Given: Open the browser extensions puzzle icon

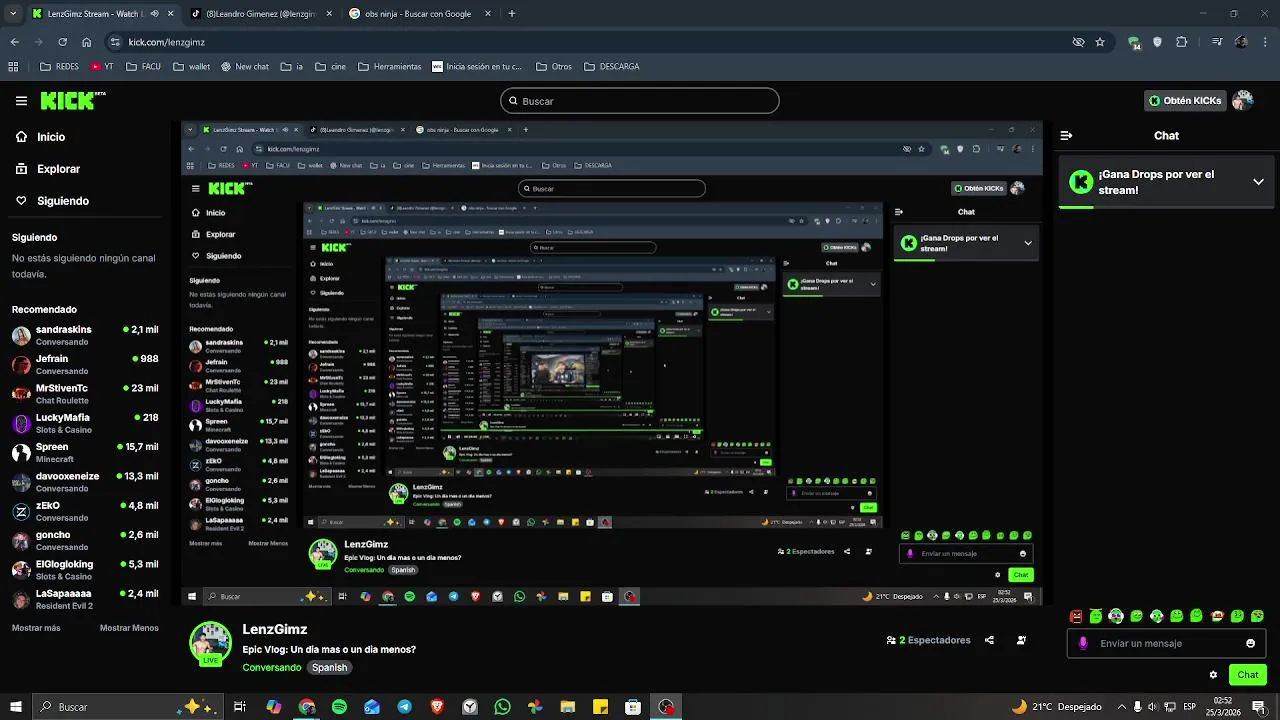Looking at the screenshot, I should click(x=1182, y=42).
